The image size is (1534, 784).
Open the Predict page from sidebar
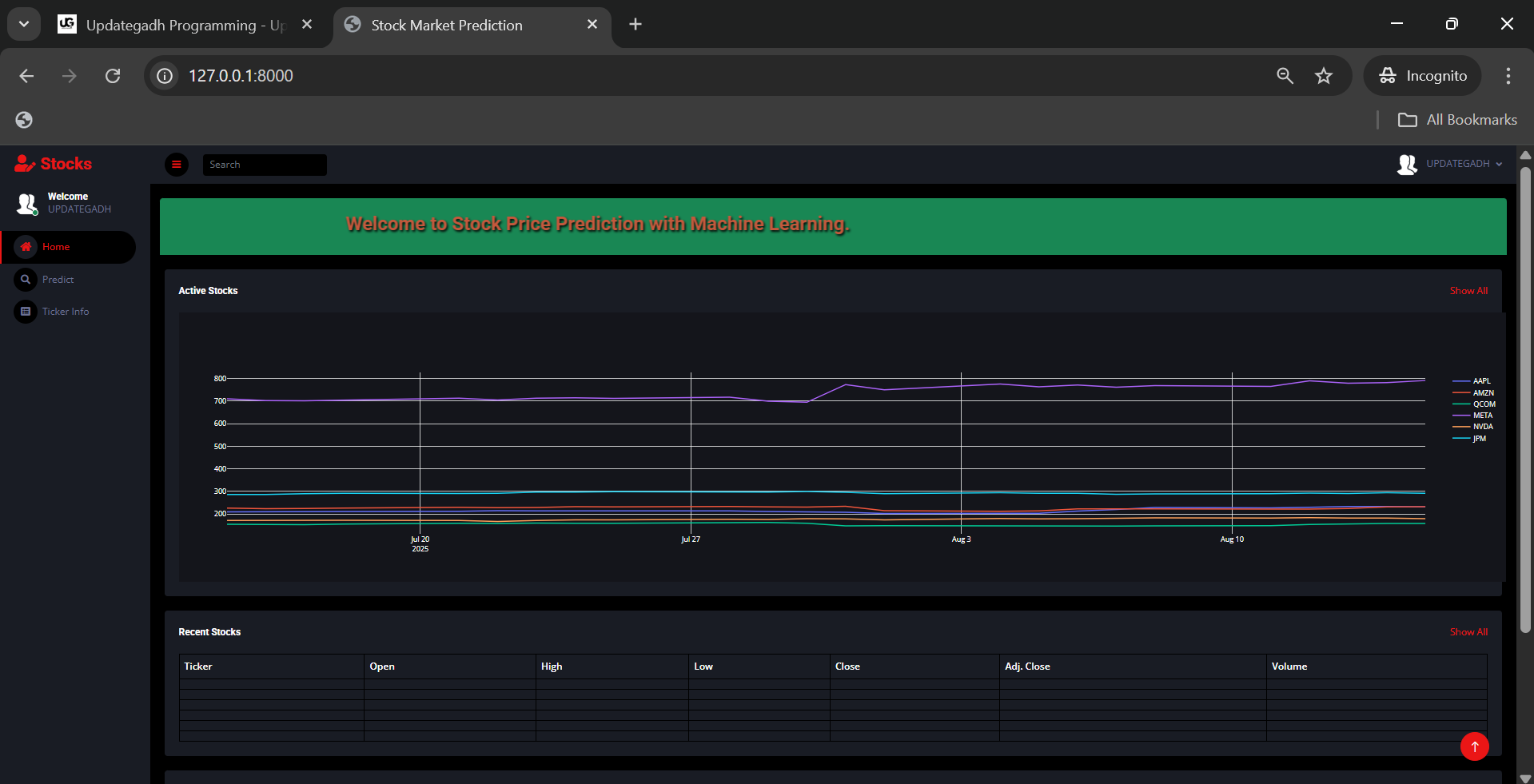pos(58,280)
